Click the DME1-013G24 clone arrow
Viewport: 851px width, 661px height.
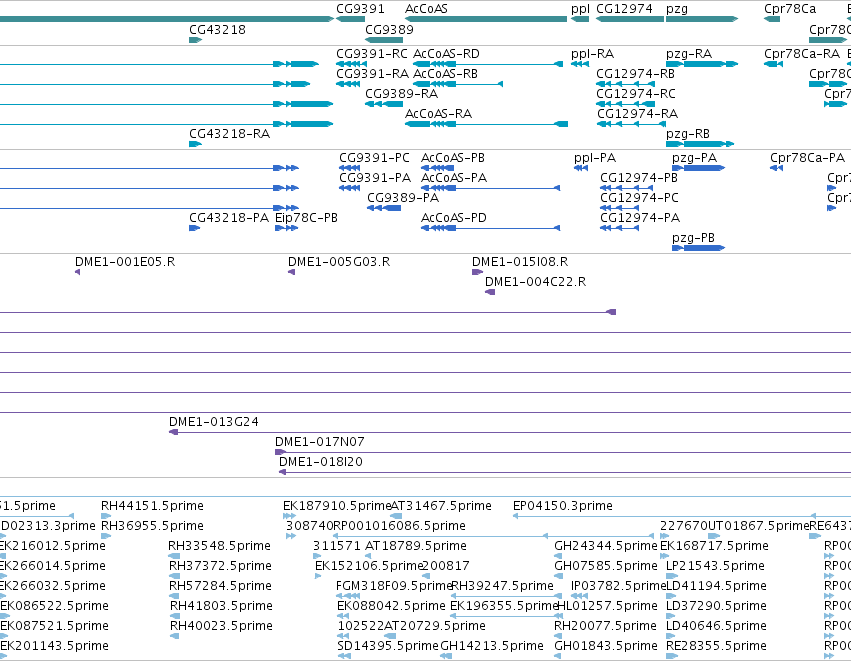[174, 432]
